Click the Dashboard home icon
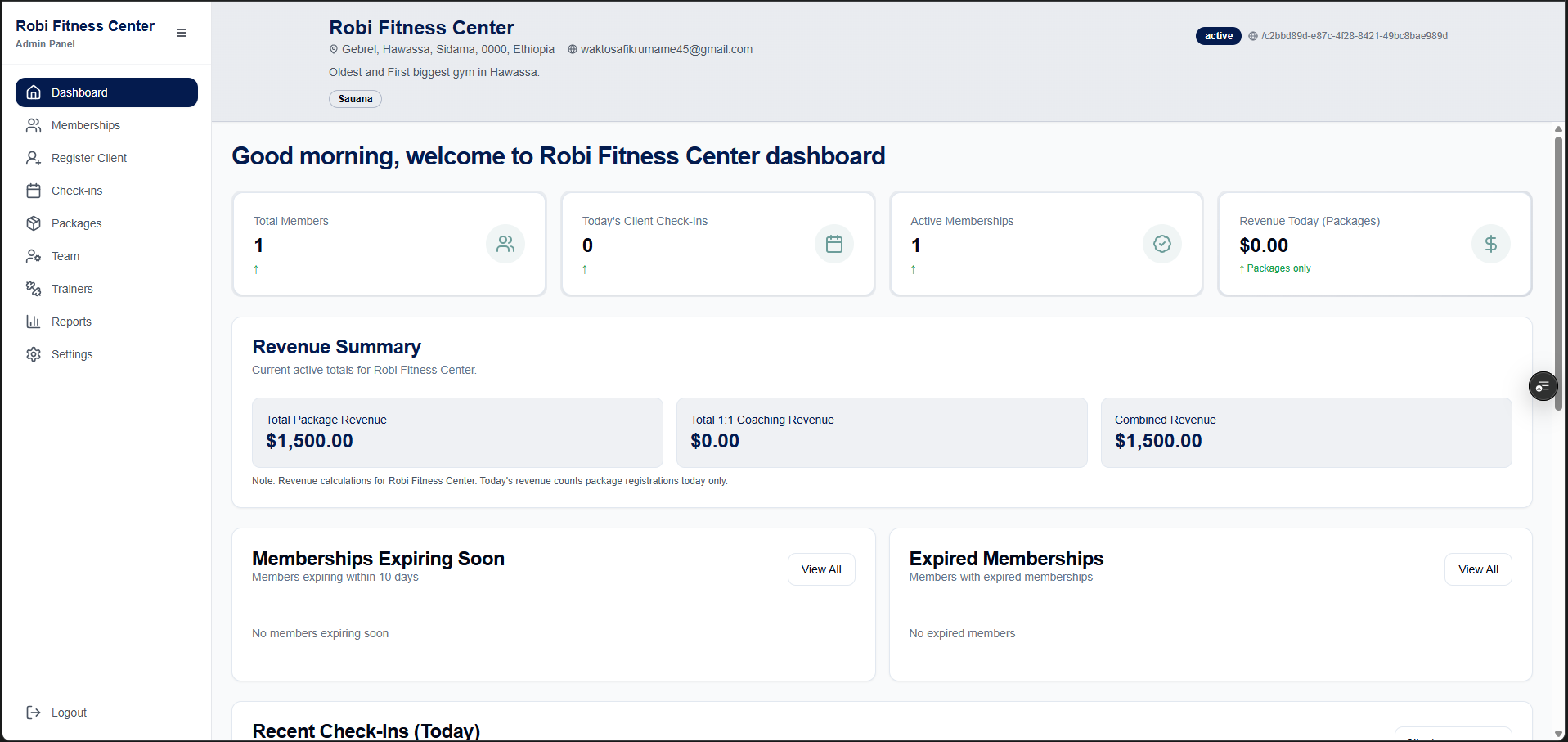 (x=34, y=92)
